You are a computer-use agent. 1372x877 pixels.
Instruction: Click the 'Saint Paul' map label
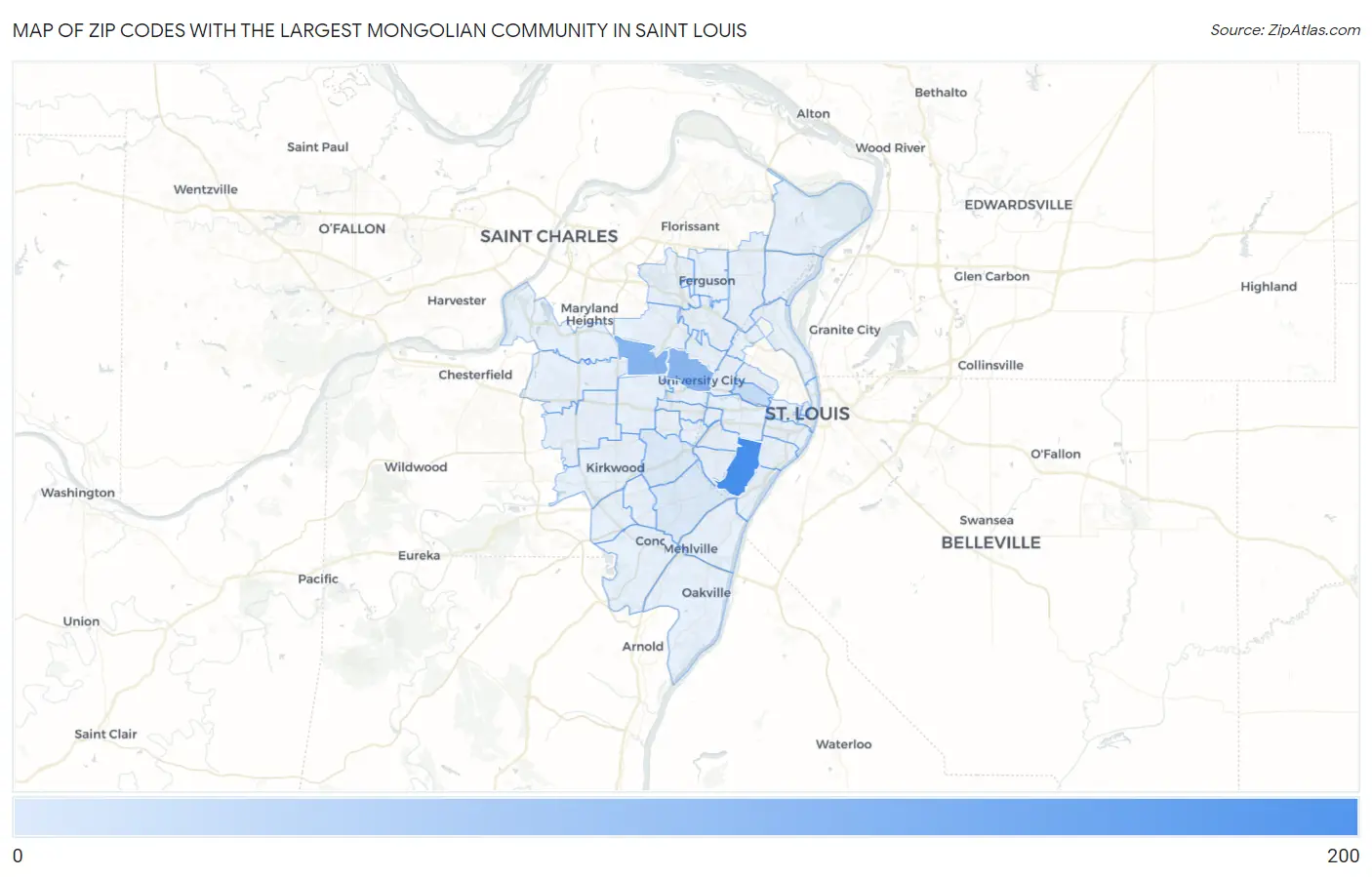point(317,147)
